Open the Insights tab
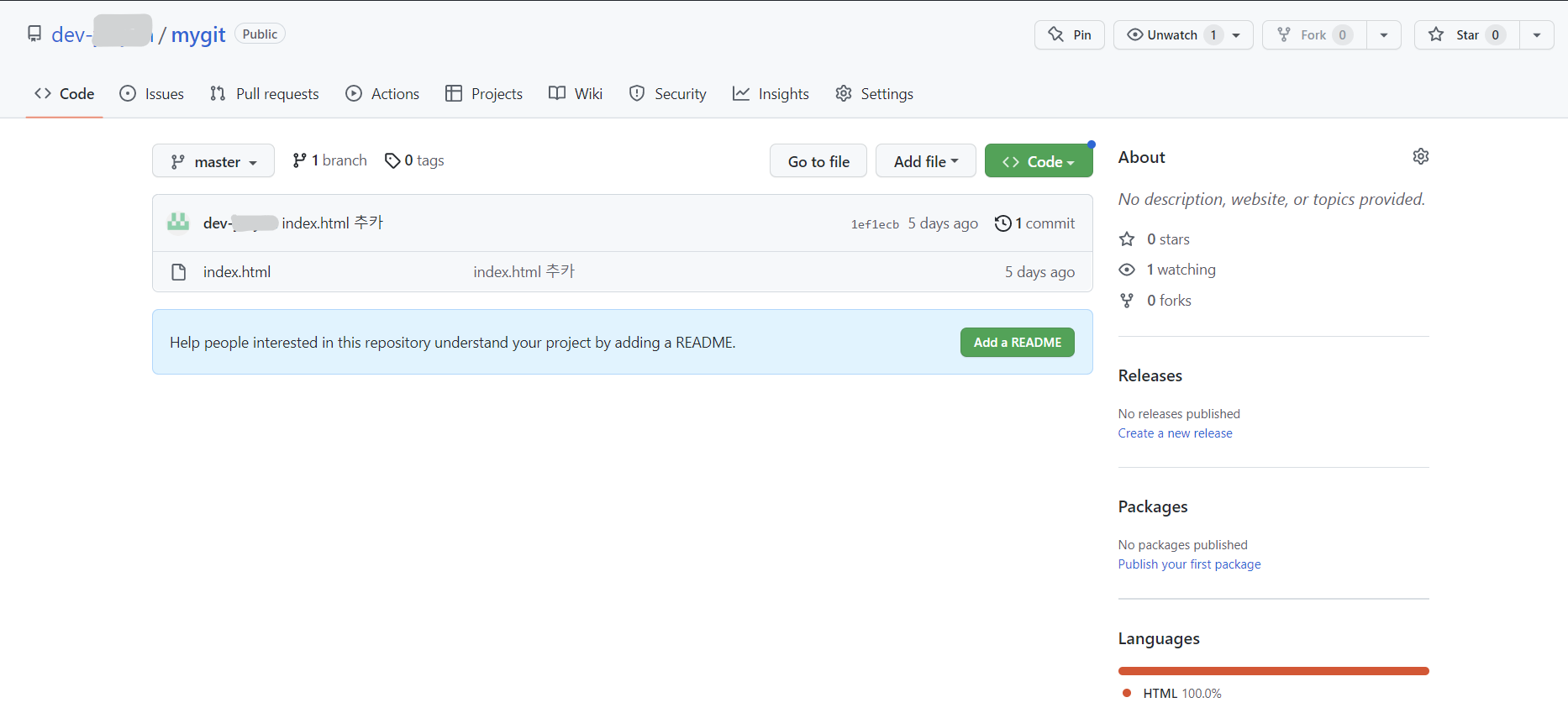Image resolution: width=1568 pixels, height=708 pixels. tap(771, 93)
